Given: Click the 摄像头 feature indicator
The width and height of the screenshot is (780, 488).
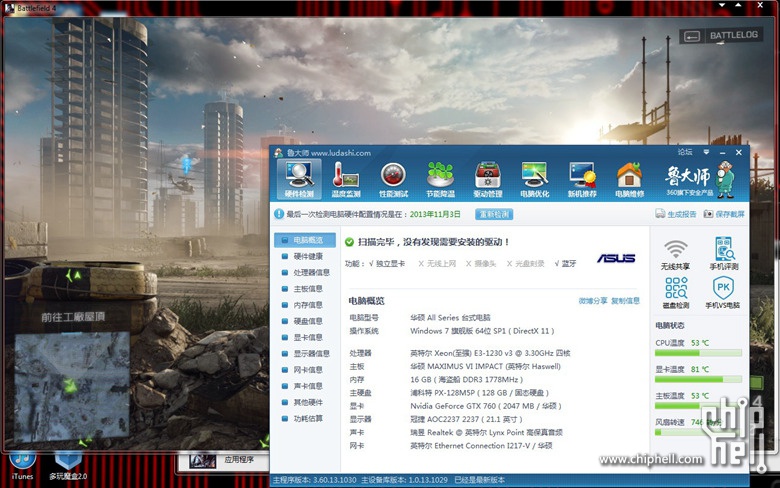Looking at the screenshot, I should point(481,264).
